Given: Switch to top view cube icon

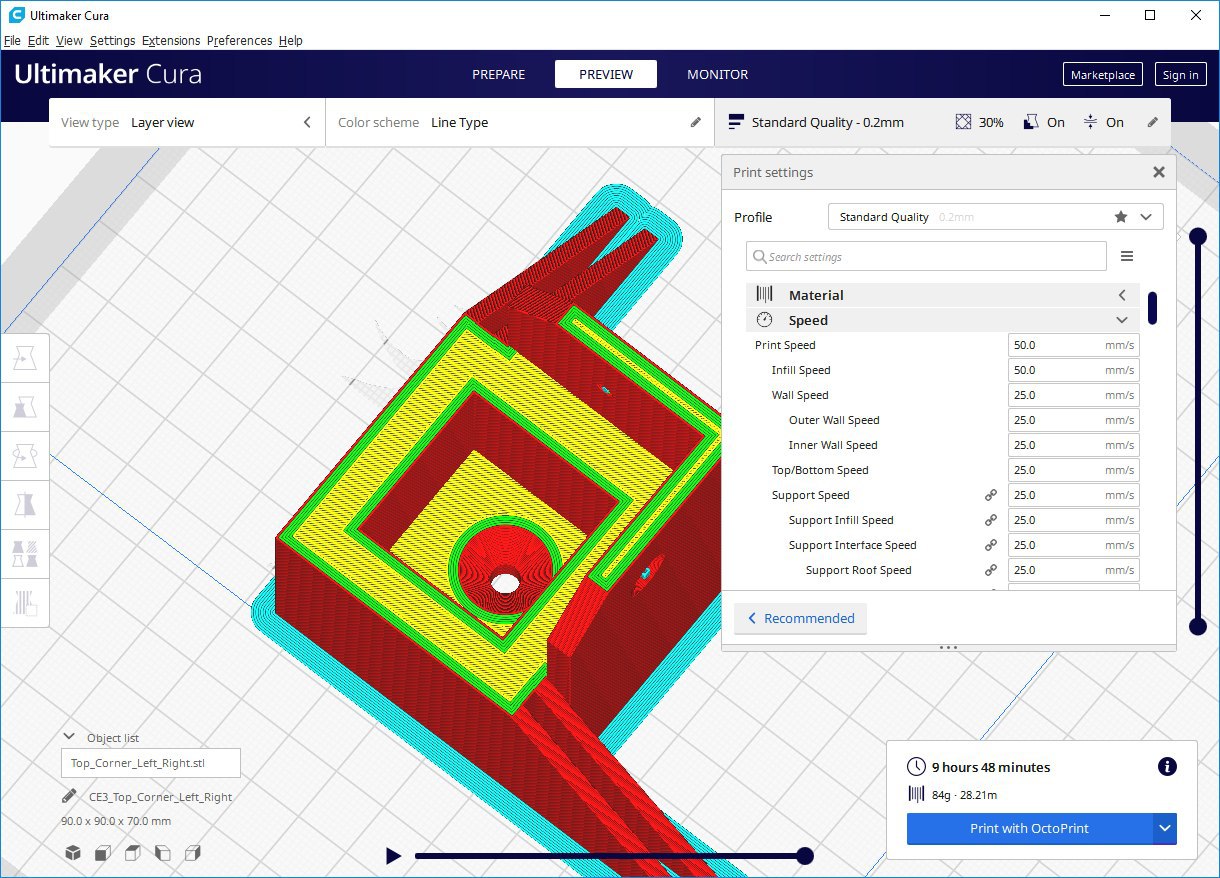Looking at the screenshot, I should coord(133,853).
